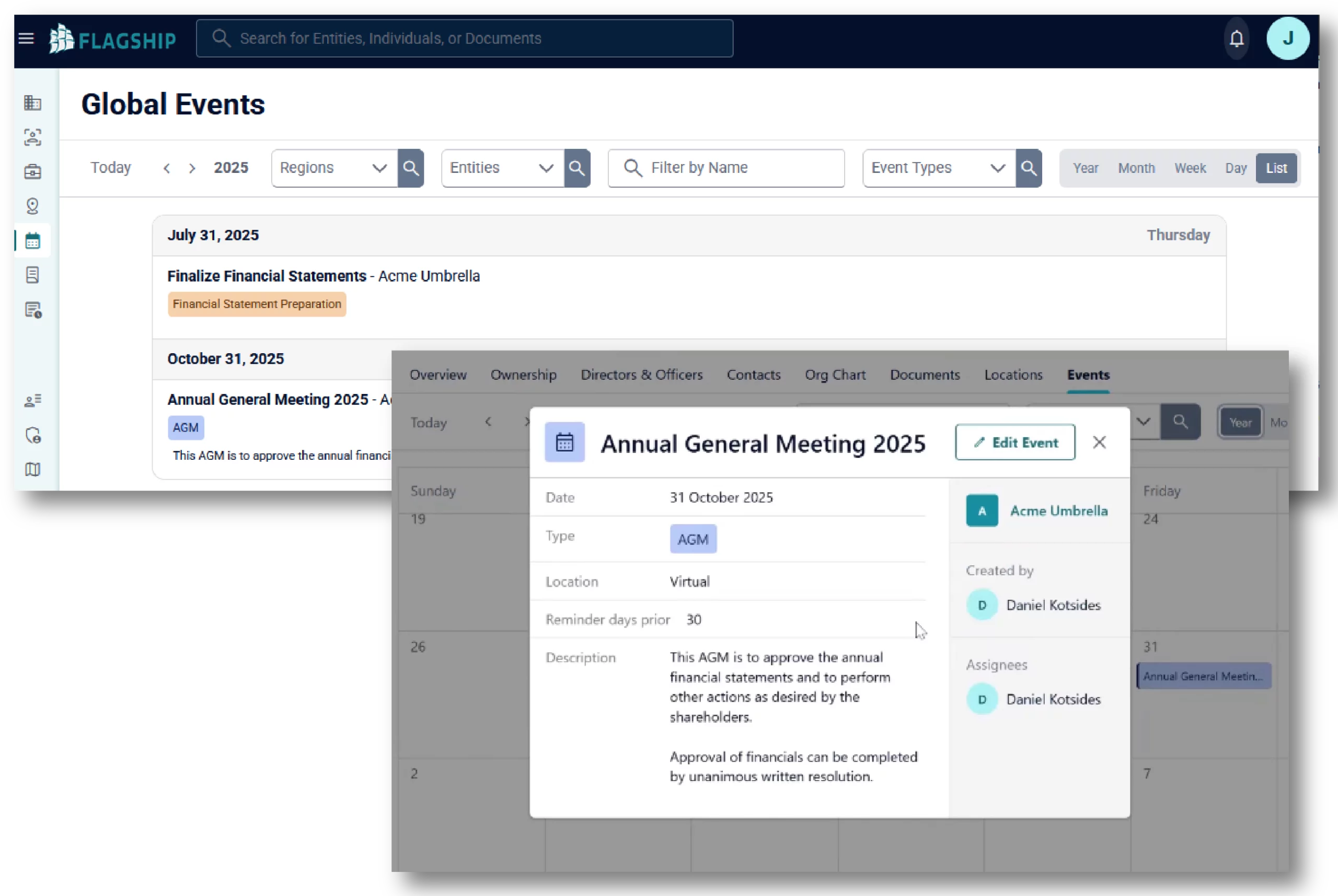Select the calendar events icon in sidebar
Image resolution: width=1338 pixels, height=896 pixels.
(x=32, y=240)
